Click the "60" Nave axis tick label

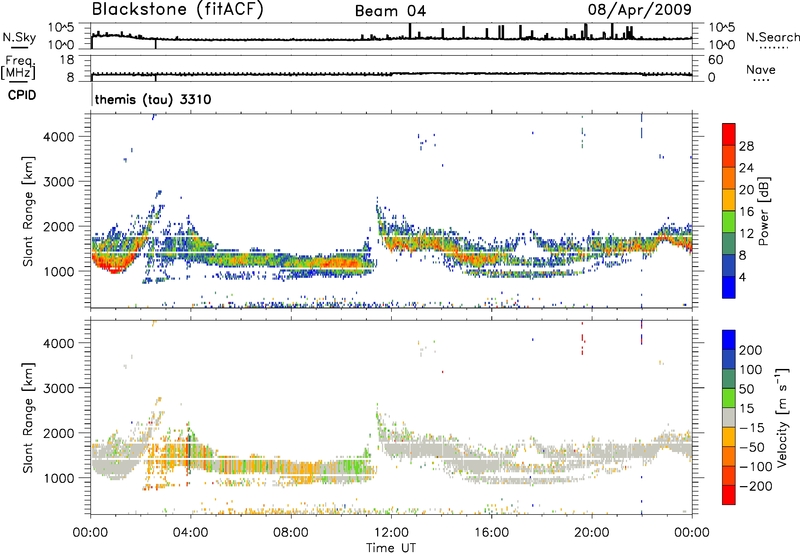point(715,60)
